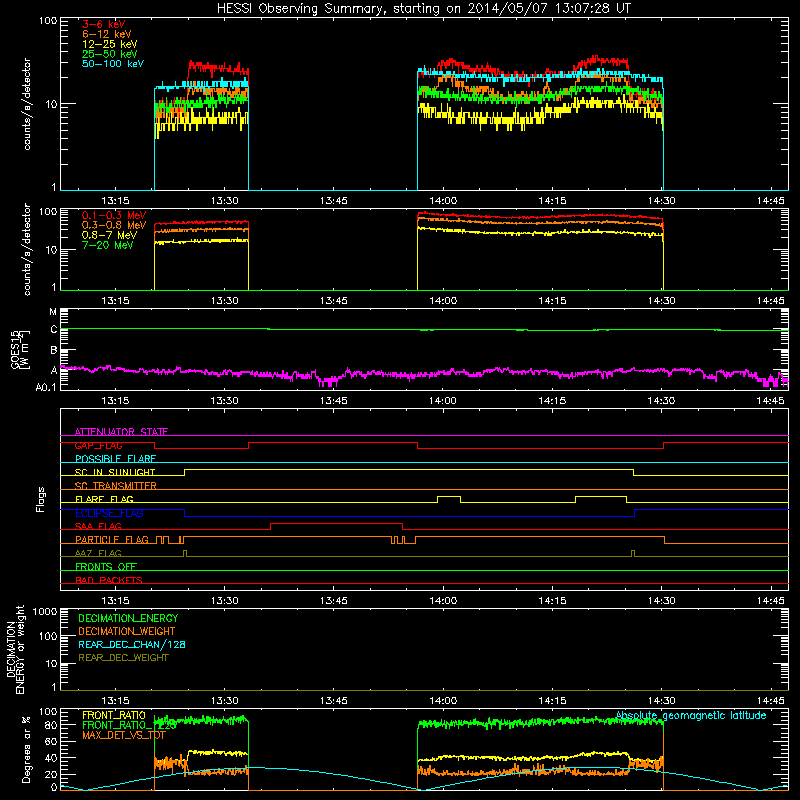800x800 pixels.
Task: Click the REAR_DEC_WEIGHT legend text
Action: [x=123, y=658]
